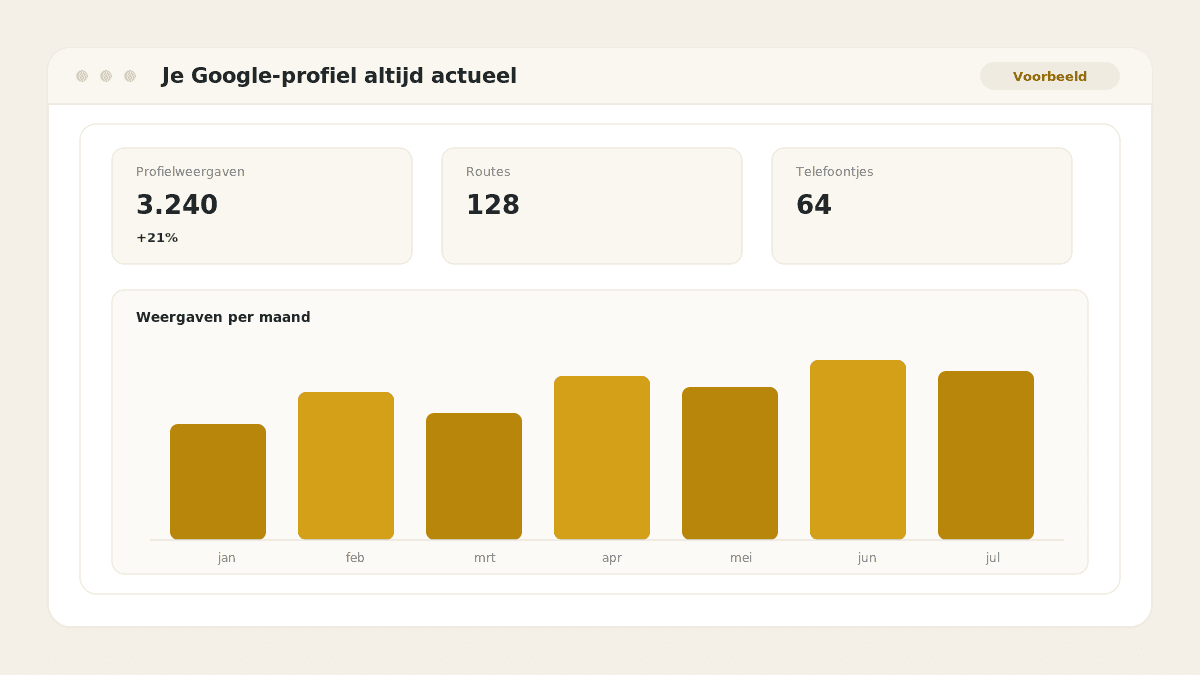This screenshot has height=675, width=1200.
Task: Click the Voorbeeld badge button
Action: click(x=1050, y=76)
